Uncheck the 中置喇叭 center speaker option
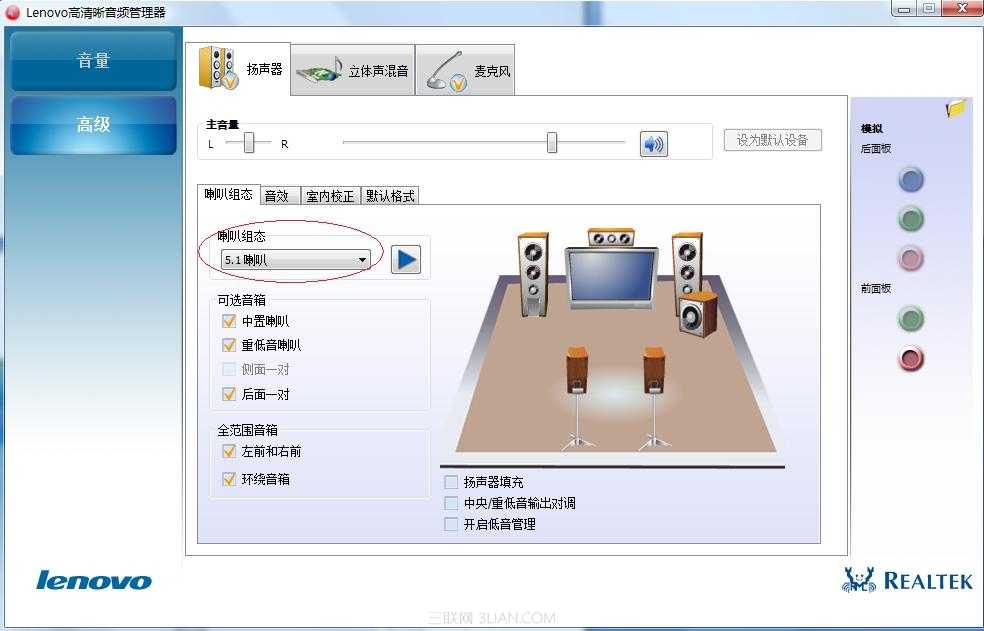 coord(228,321)
